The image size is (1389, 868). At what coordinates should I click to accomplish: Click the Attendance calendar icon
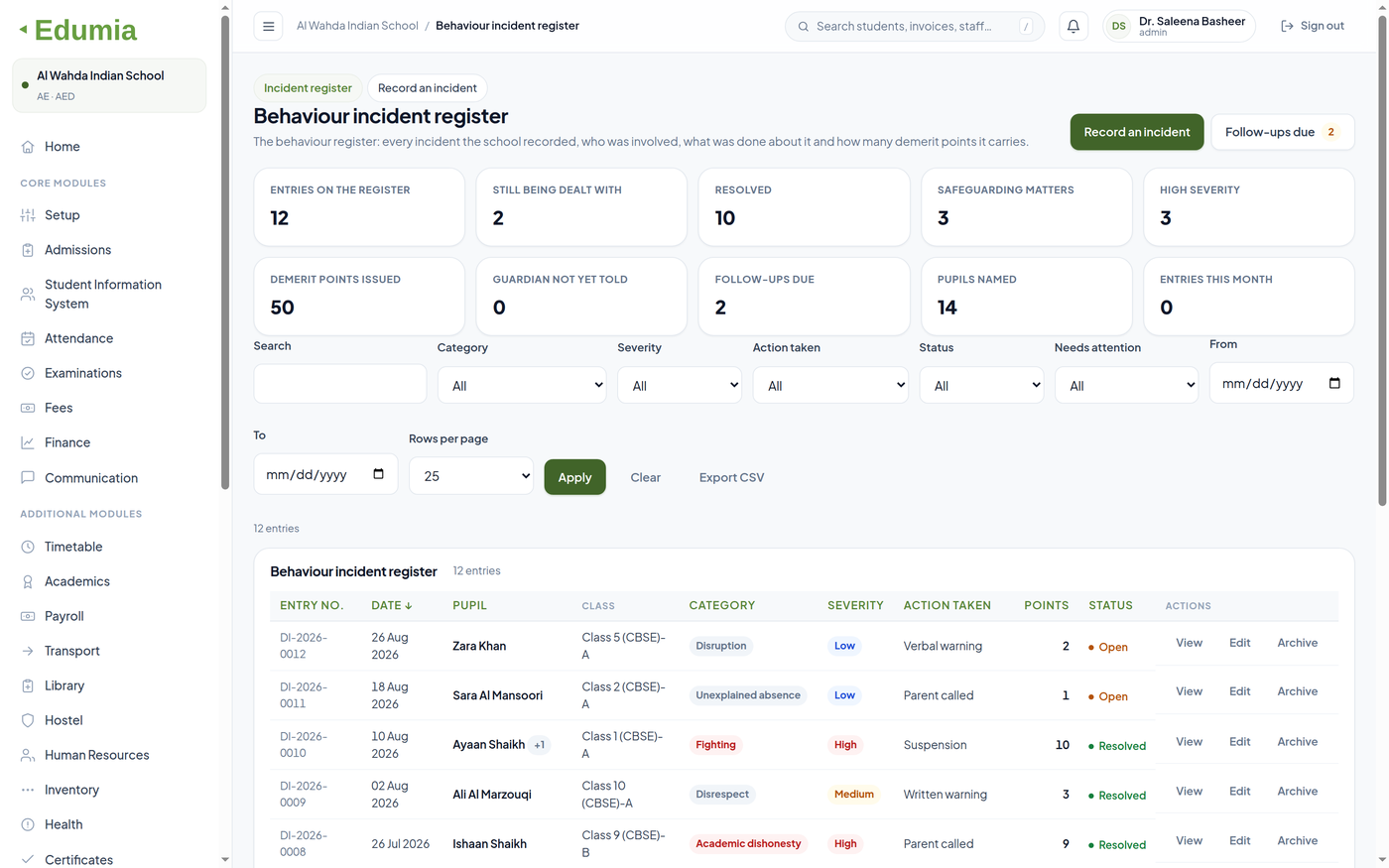coord(28,338)
